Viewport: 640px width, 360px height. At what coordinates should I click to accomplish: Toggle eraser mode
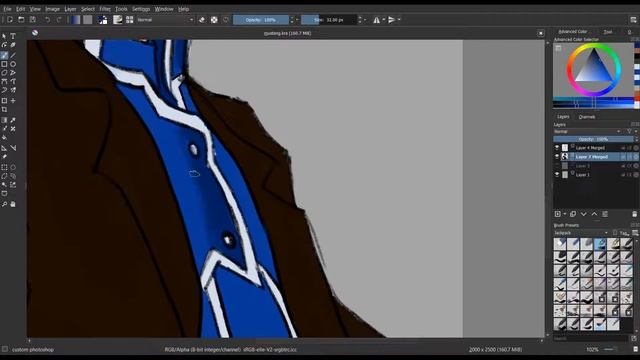pos(202,20)
